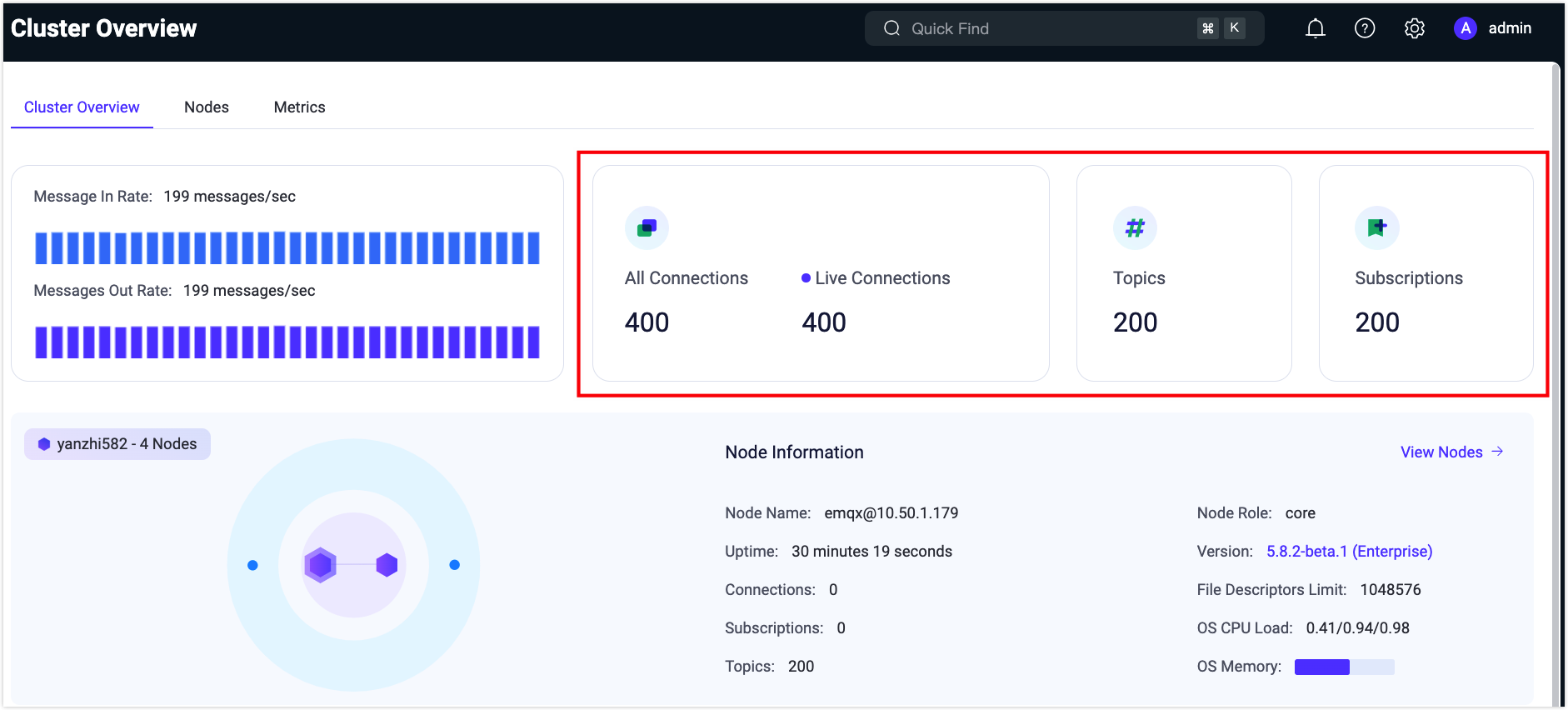
Task: Click the command key shortcut badge
Action: click(1208, 28)
